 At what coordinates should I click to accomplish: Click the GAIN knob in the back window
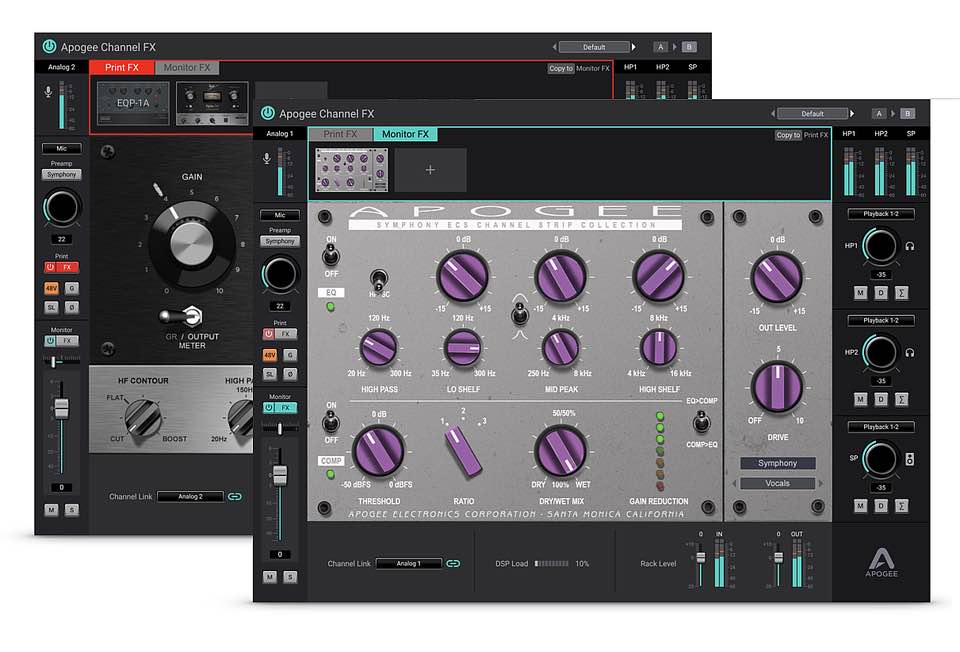coord(192,243)
